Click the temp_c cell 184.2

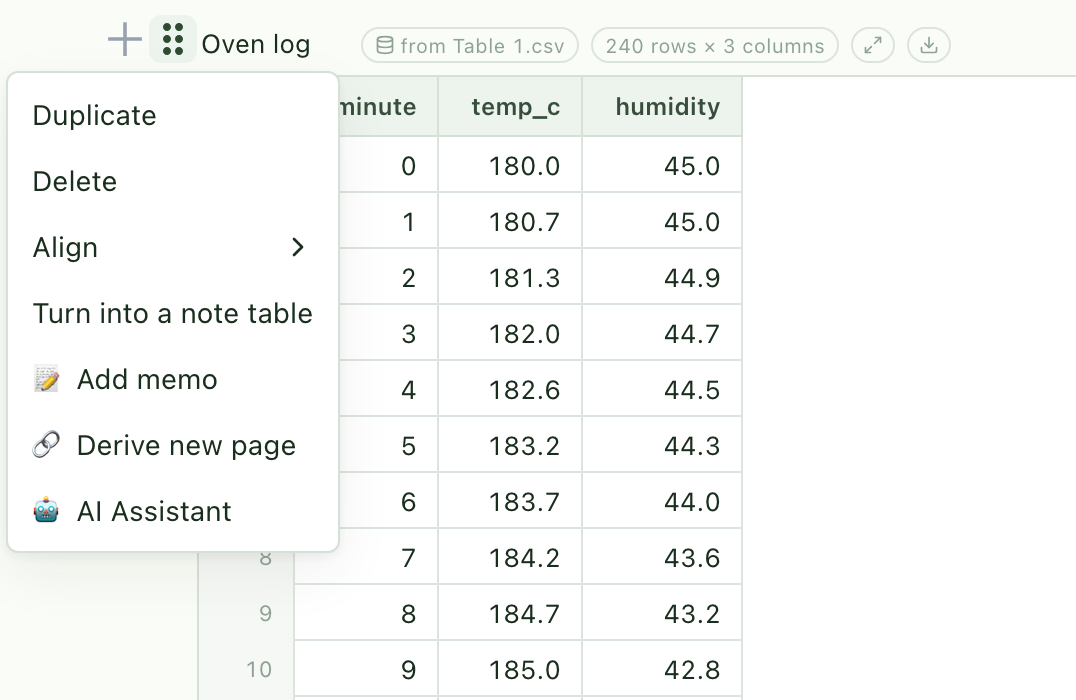coord(510,557)
